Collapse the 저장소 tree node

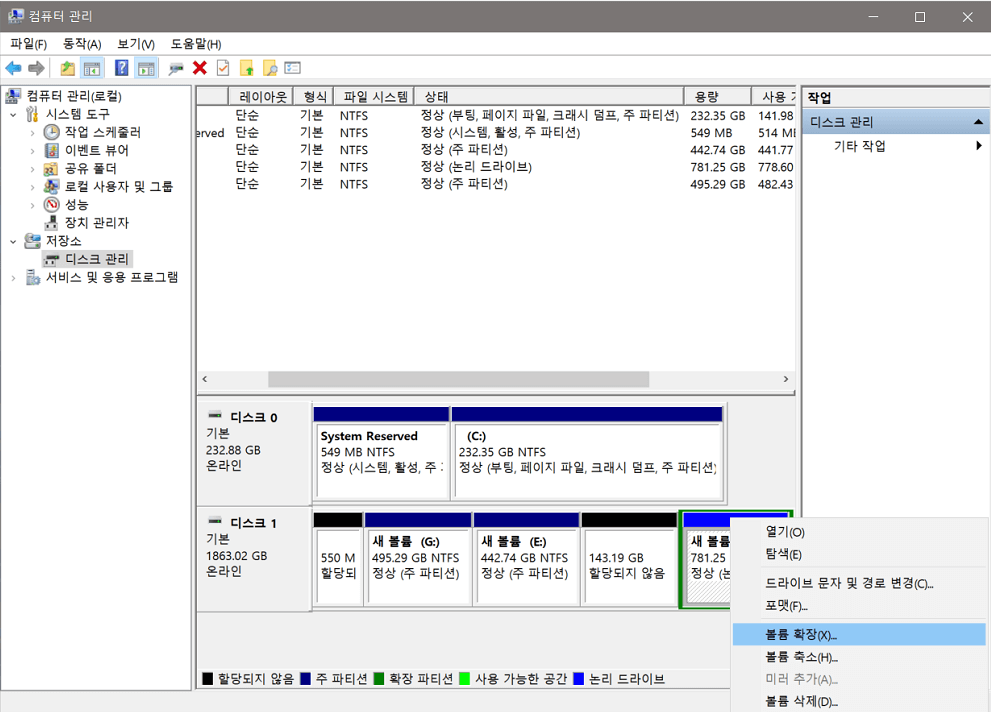click(14, 240)
